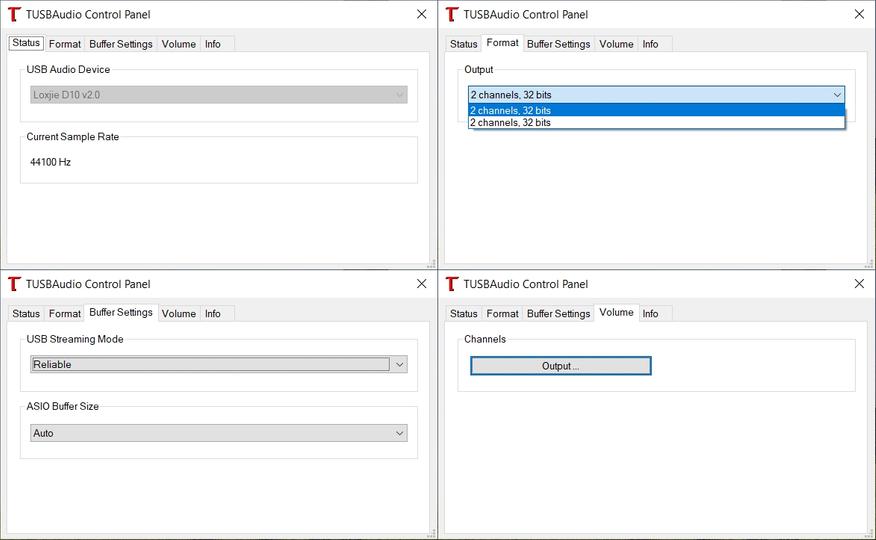Click the active Format tab above the Output dropdown

502,42
